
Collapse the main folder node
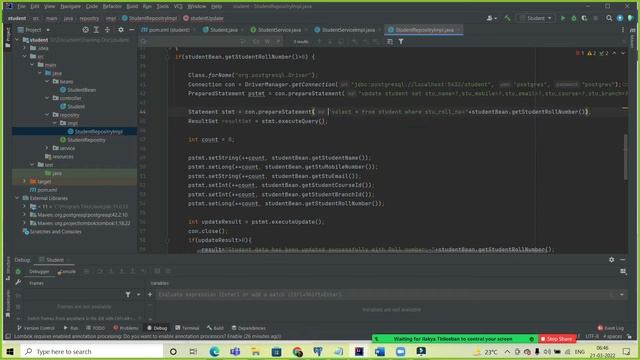coord(32,65)
